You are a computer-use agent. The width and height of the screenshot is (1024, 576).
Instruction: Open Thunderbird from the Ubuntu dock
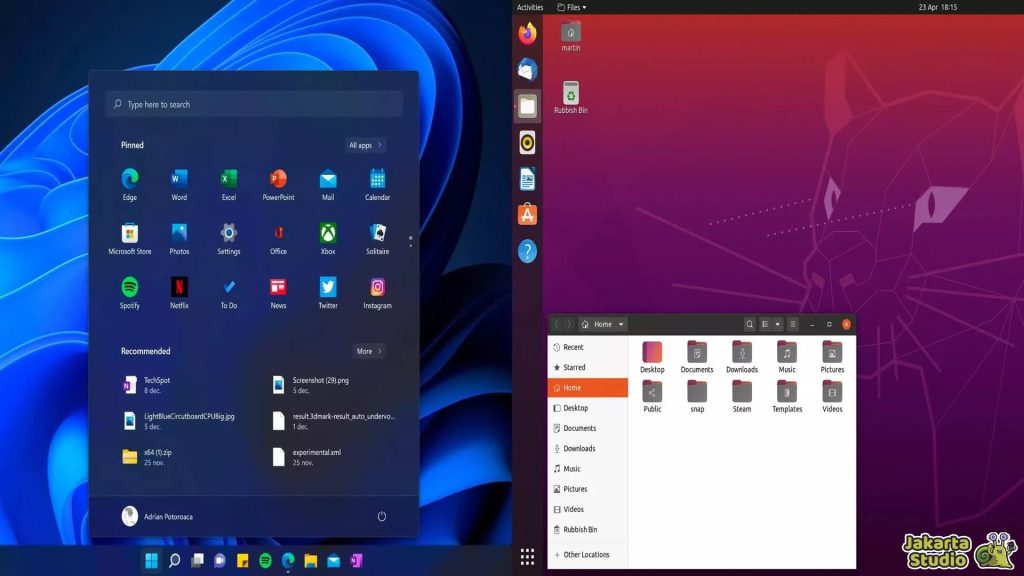coord(527,70)
